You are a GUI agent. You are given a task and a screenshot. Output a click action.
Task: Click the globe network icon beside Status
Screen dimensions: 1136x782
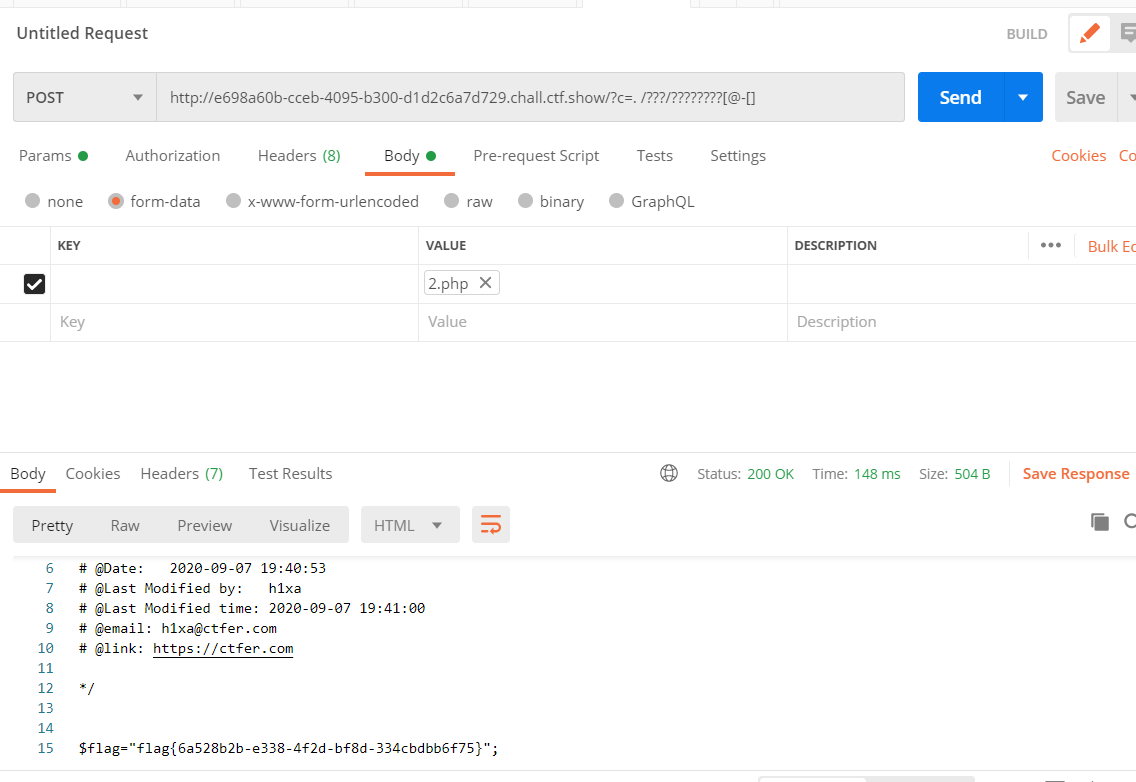[669, 473]
